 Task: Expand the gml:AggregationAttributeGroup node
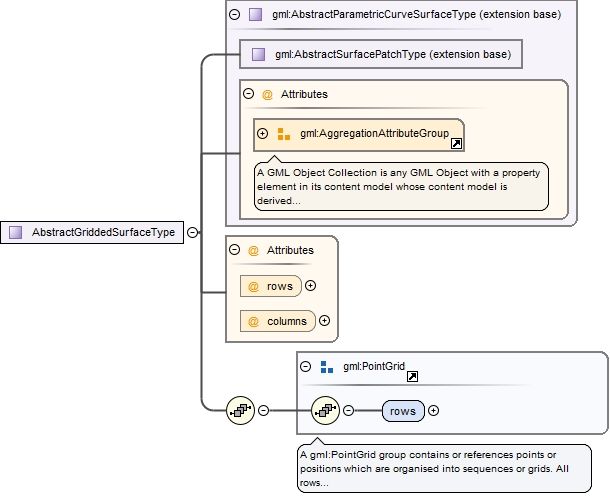tap(263, 133)
